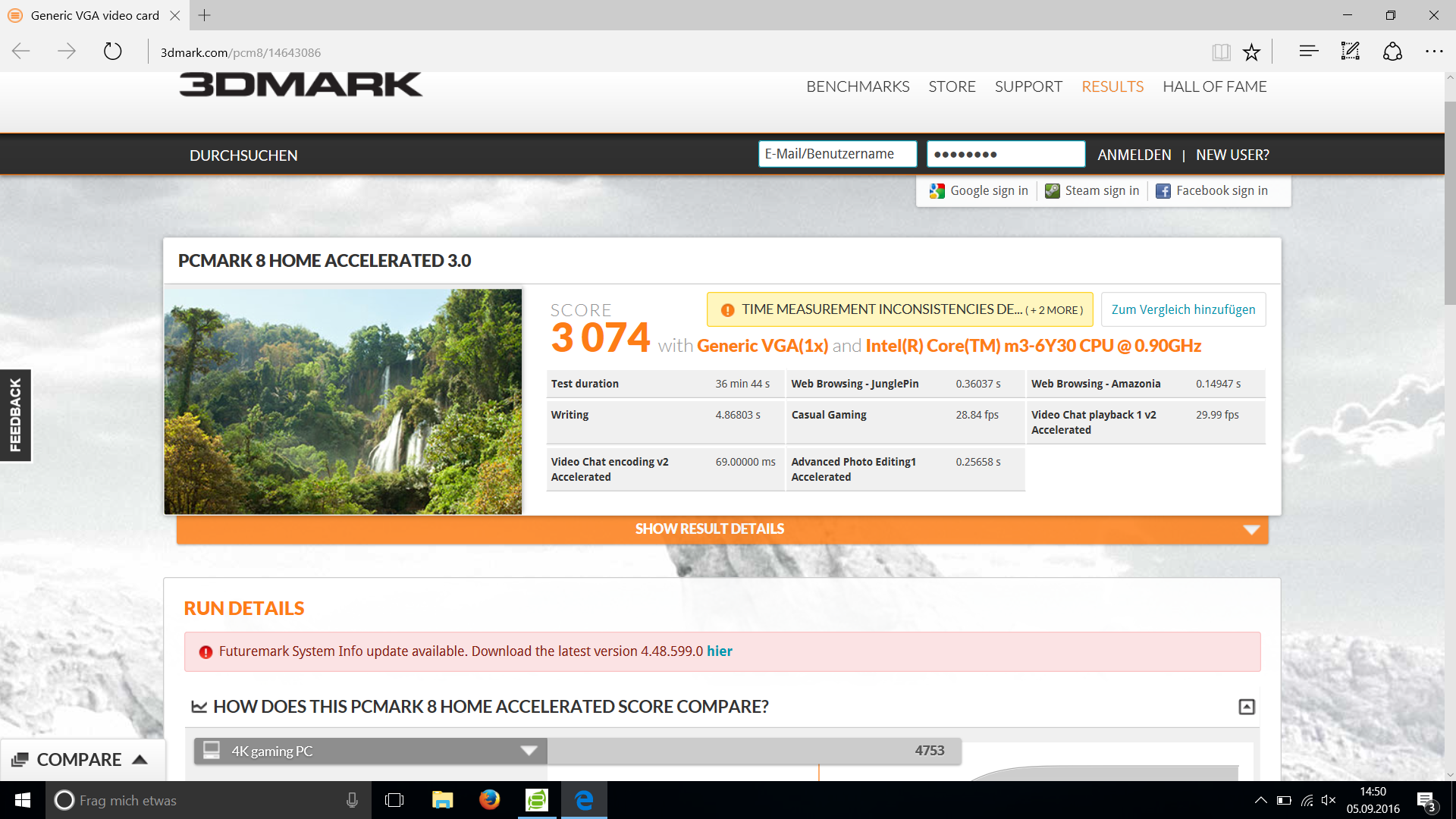Launch Firefox from the taskbar

point(490,800)
